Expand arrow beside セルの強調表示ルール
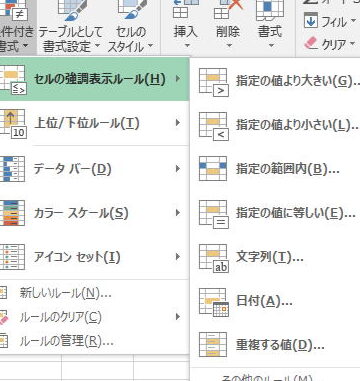Screen dimensions: 360x381 178,79
